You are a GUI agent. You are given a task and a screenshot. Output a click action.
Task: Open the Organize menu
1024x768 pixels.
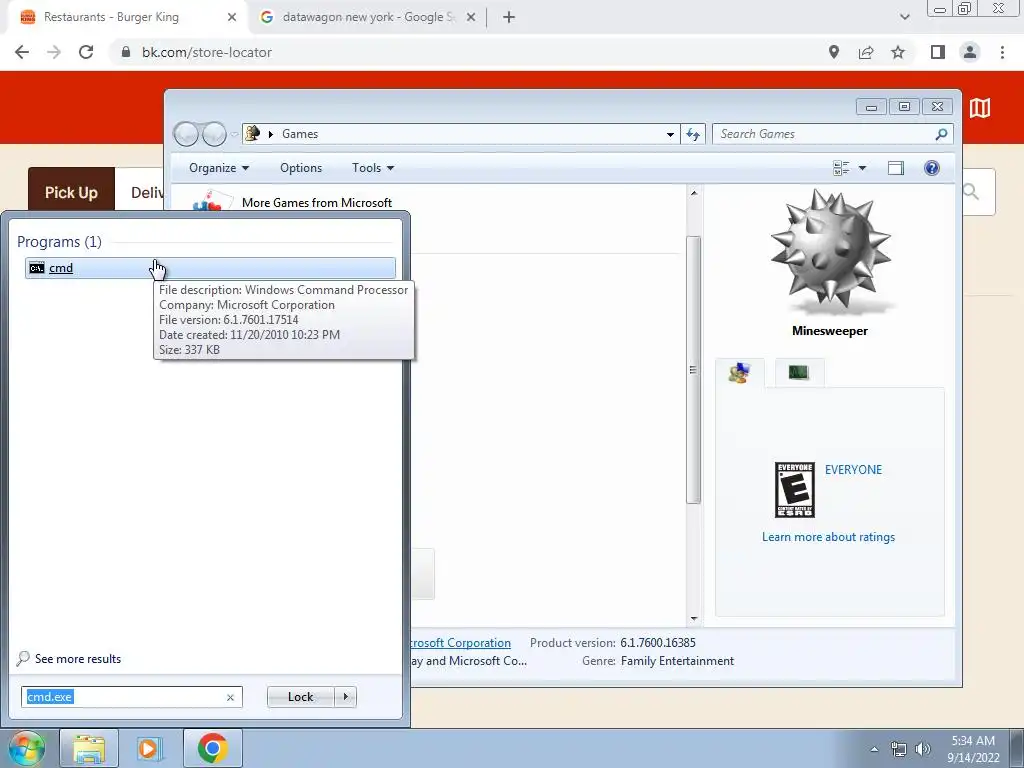(x=219, y=168)
